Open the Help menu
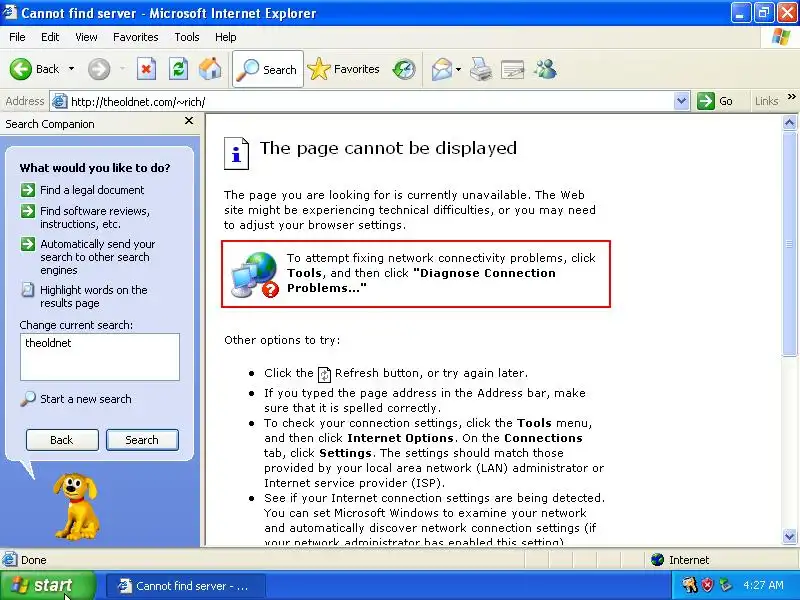The height and width of the screenshot is (600, 800). 226,37
